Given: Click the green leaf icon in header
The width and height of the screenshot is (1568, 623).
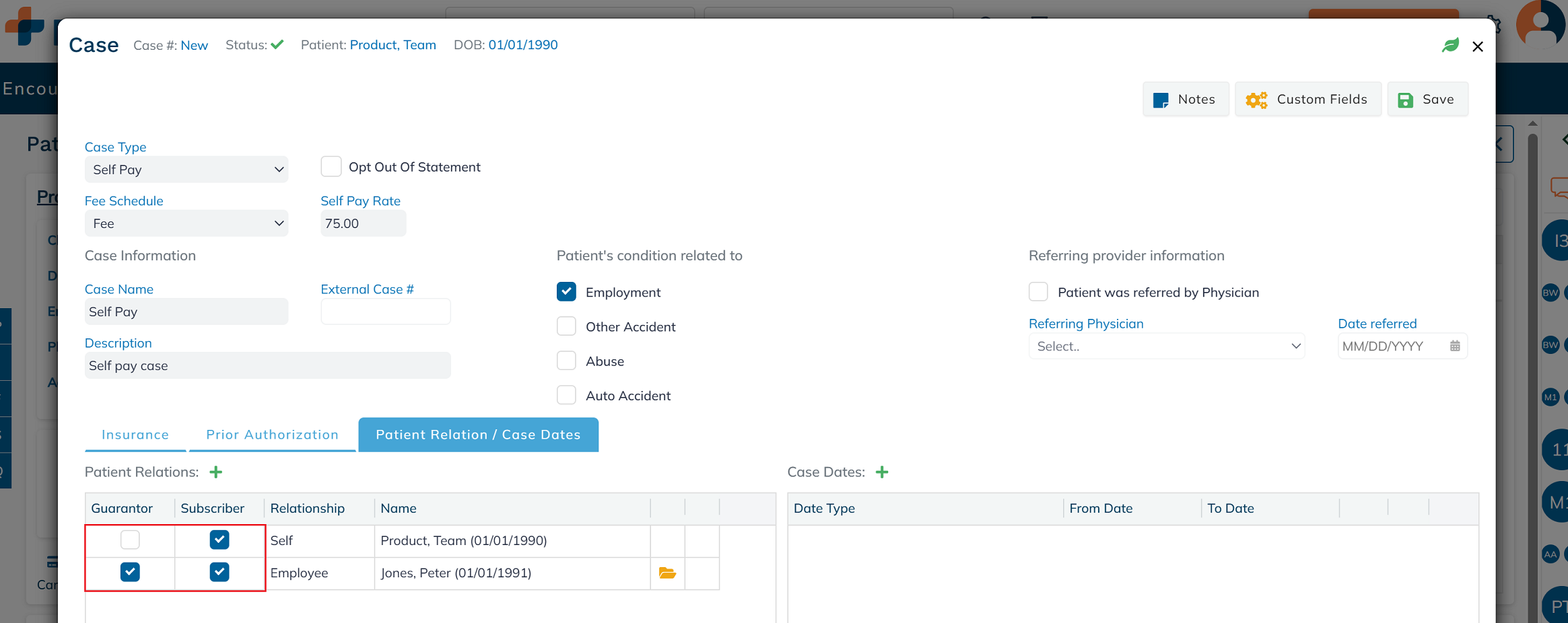Looking at the screenshot, I should point(1450,46).
